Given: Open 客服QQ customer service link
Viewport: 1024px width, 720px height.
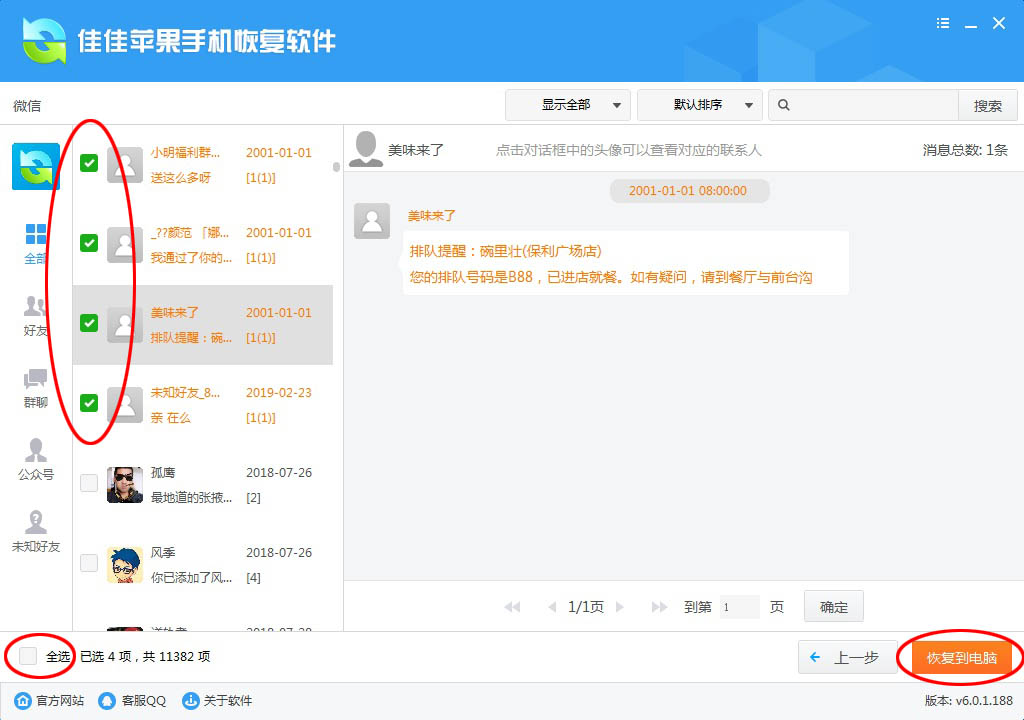Looking at the screenshot, I should click(x=132, y=700).
